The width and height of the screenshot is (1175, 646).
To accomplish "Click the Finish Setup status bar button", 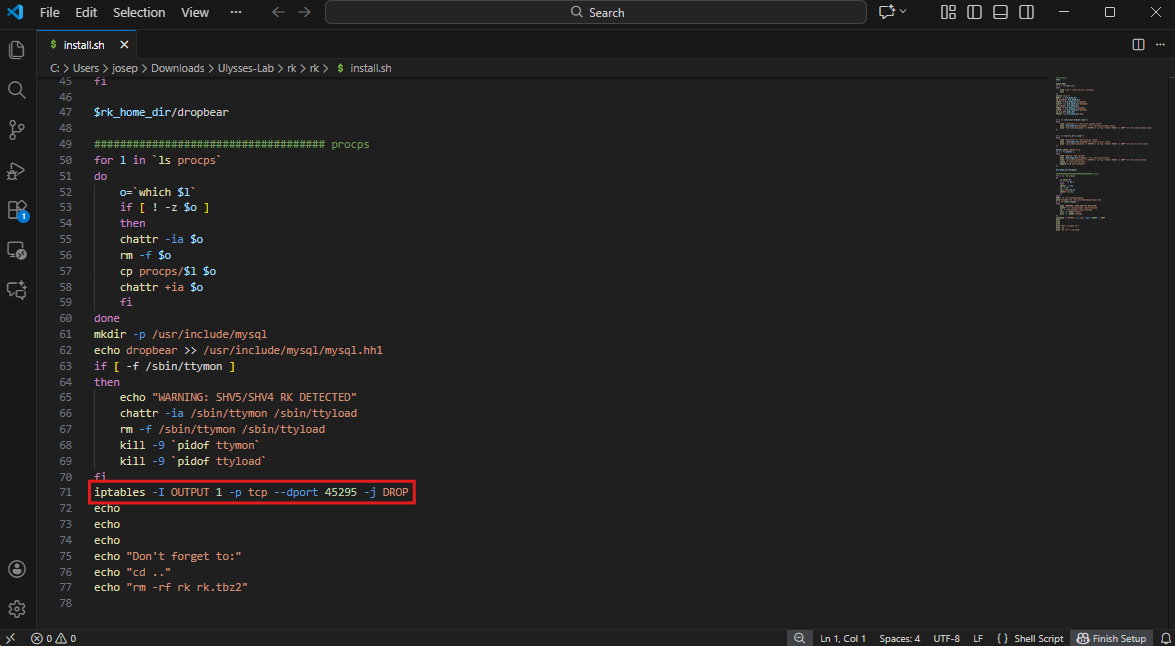I will coord(1111,638).
